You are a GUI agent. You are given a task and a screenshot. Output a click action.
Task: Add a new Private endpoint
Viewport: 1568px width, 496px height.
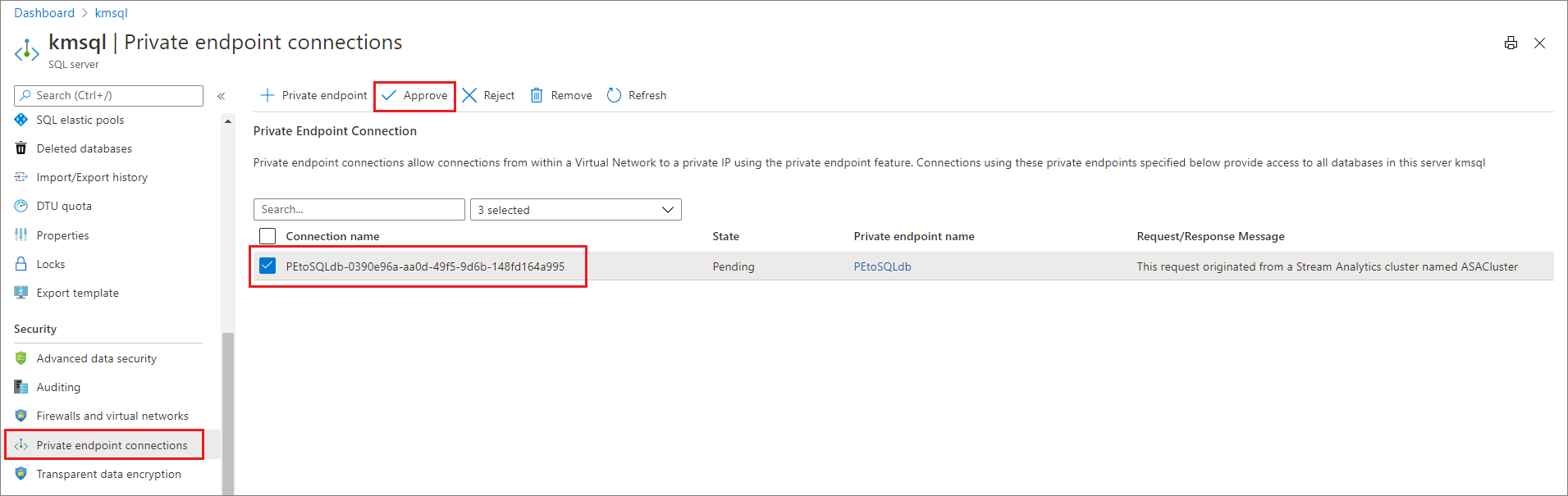click(313, 95)
